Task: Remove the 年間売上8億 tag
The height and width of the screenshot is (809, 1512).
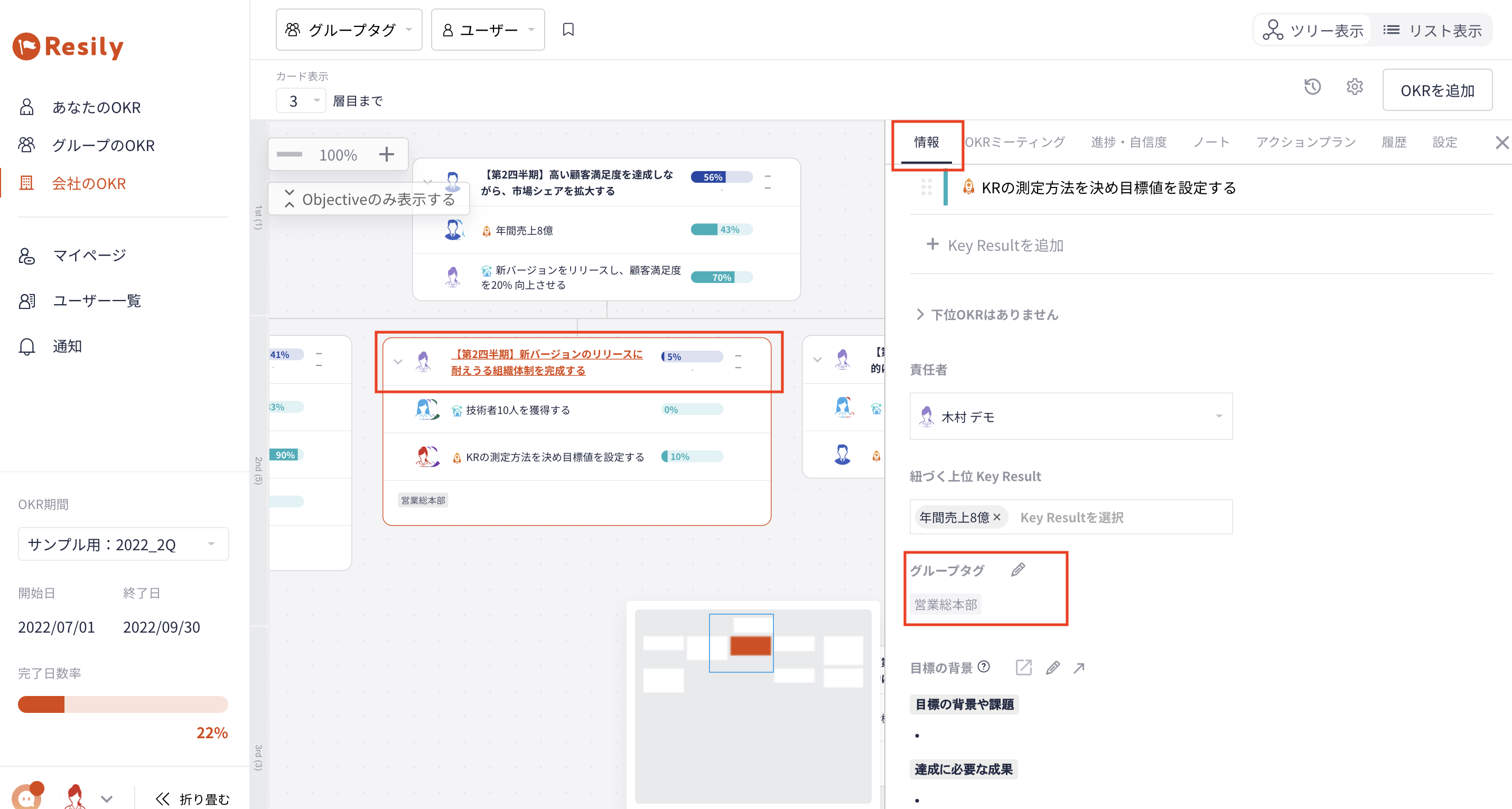Action: tap(997, 517)
